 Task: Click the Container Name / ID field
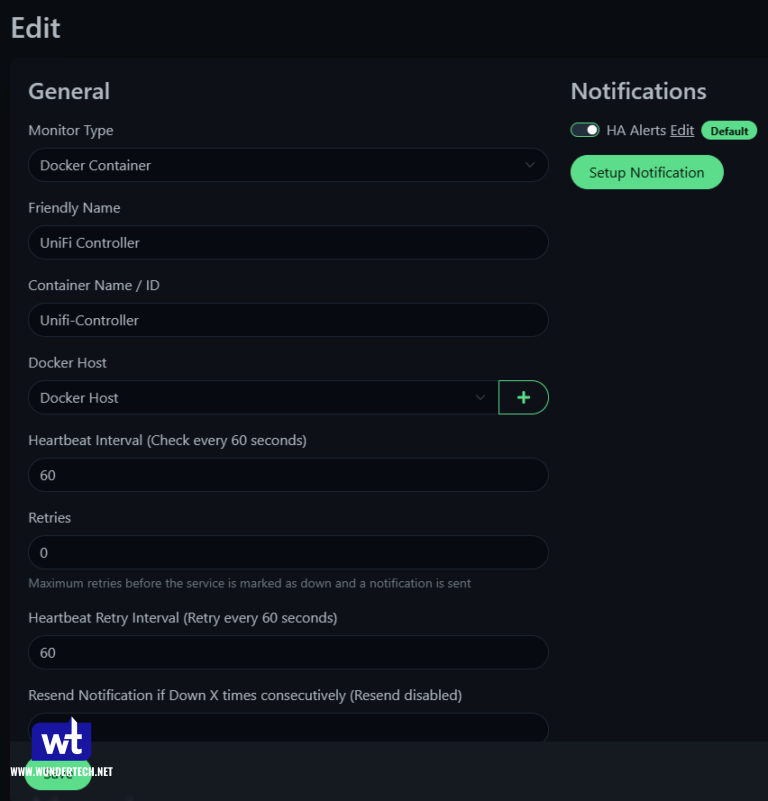(x=288, y=320)
